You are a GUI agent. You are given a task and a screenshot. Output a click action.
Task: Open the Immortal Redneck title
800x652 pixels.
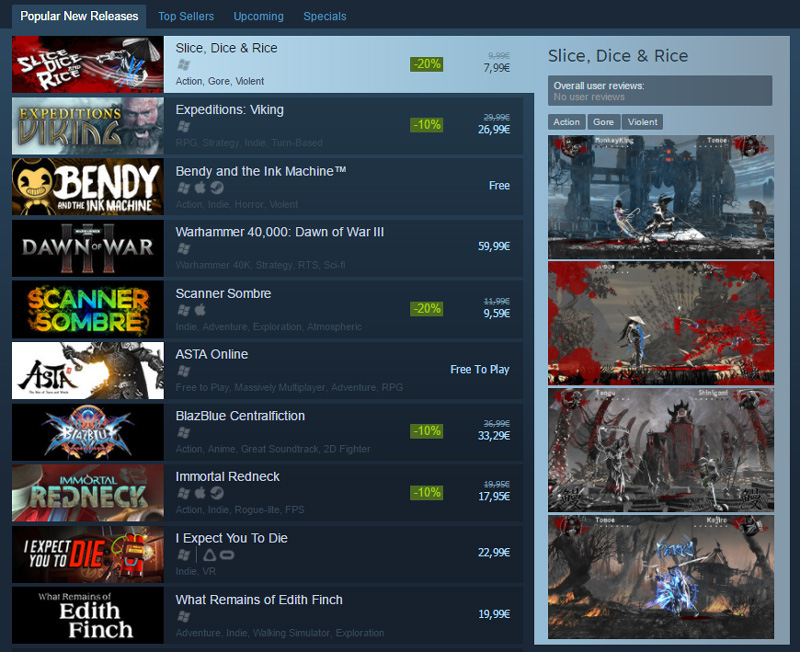click(228, 477)
